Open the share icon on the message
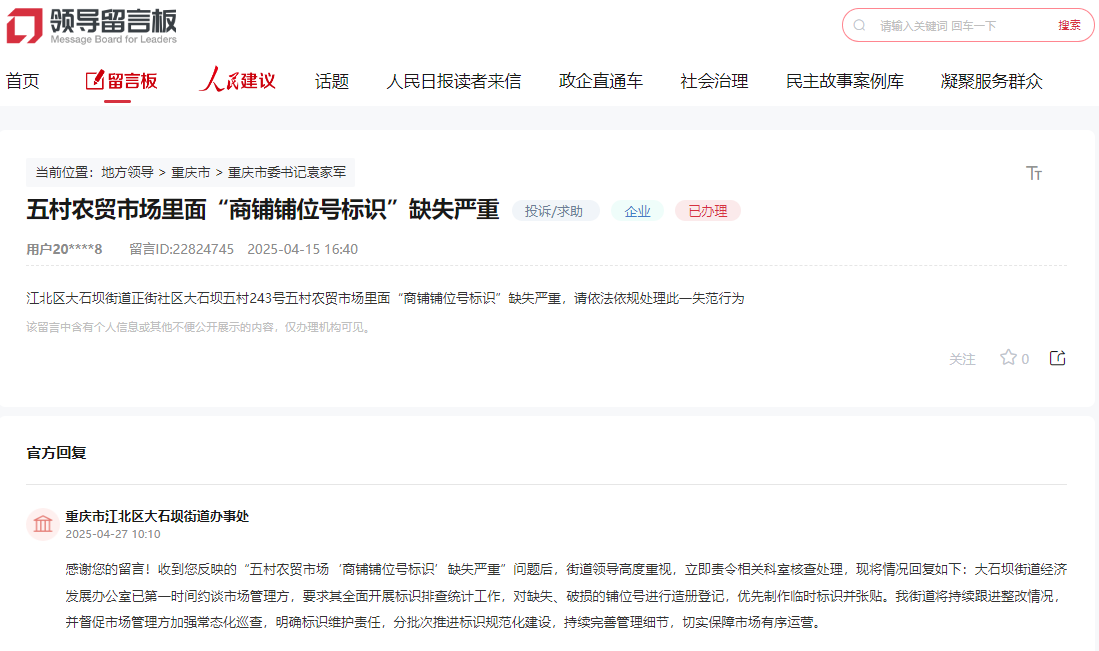1099x651 pixels. tap(1057, 357)
